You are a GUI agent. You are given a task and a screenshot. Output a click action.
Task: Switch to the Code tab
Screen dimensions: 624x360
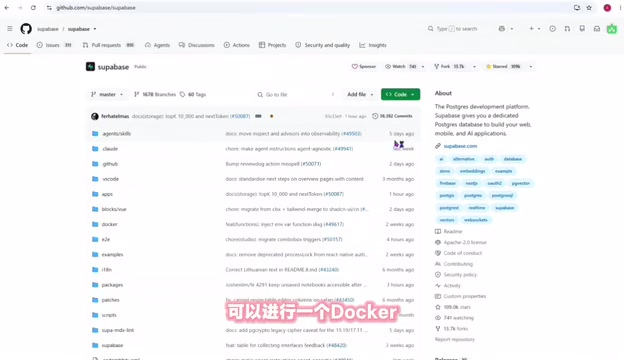(18, 45)
